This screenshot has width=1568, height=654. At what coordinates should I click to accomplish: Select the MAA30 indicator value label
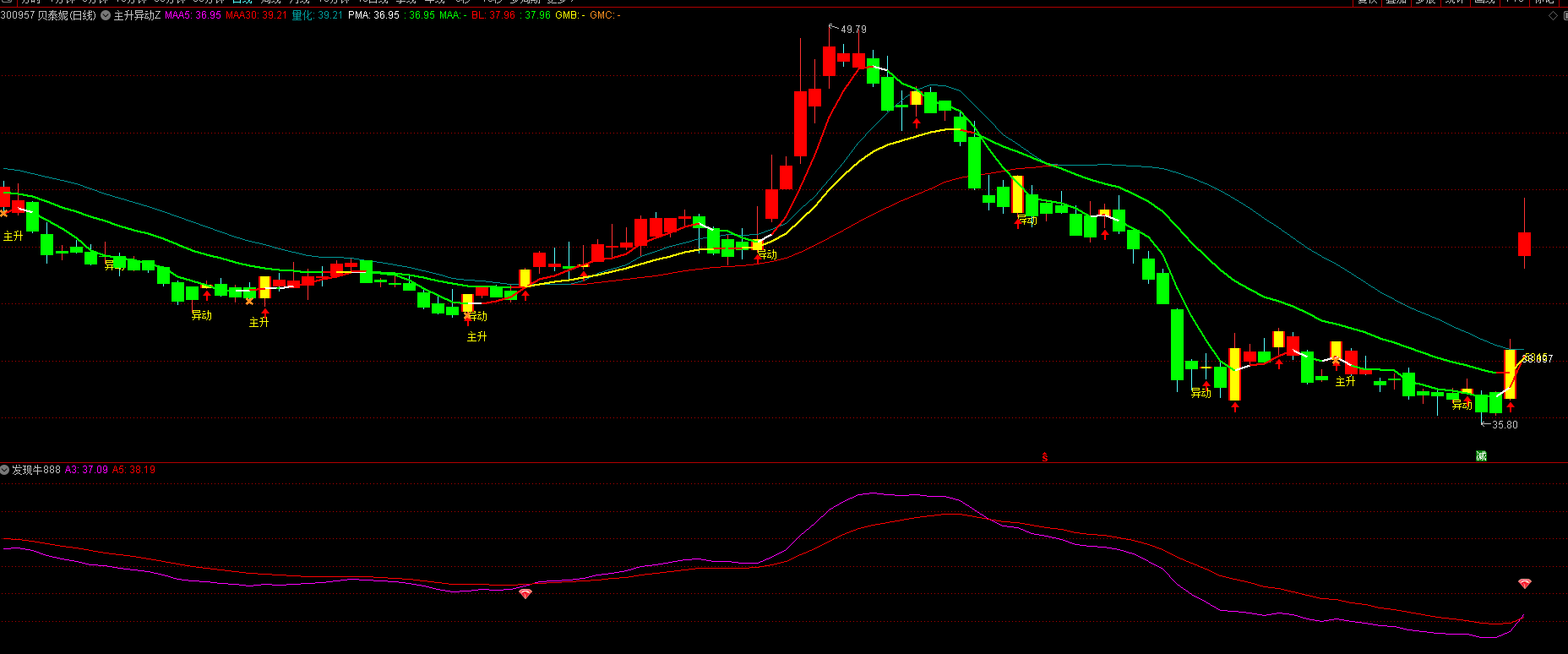(256, 15)
